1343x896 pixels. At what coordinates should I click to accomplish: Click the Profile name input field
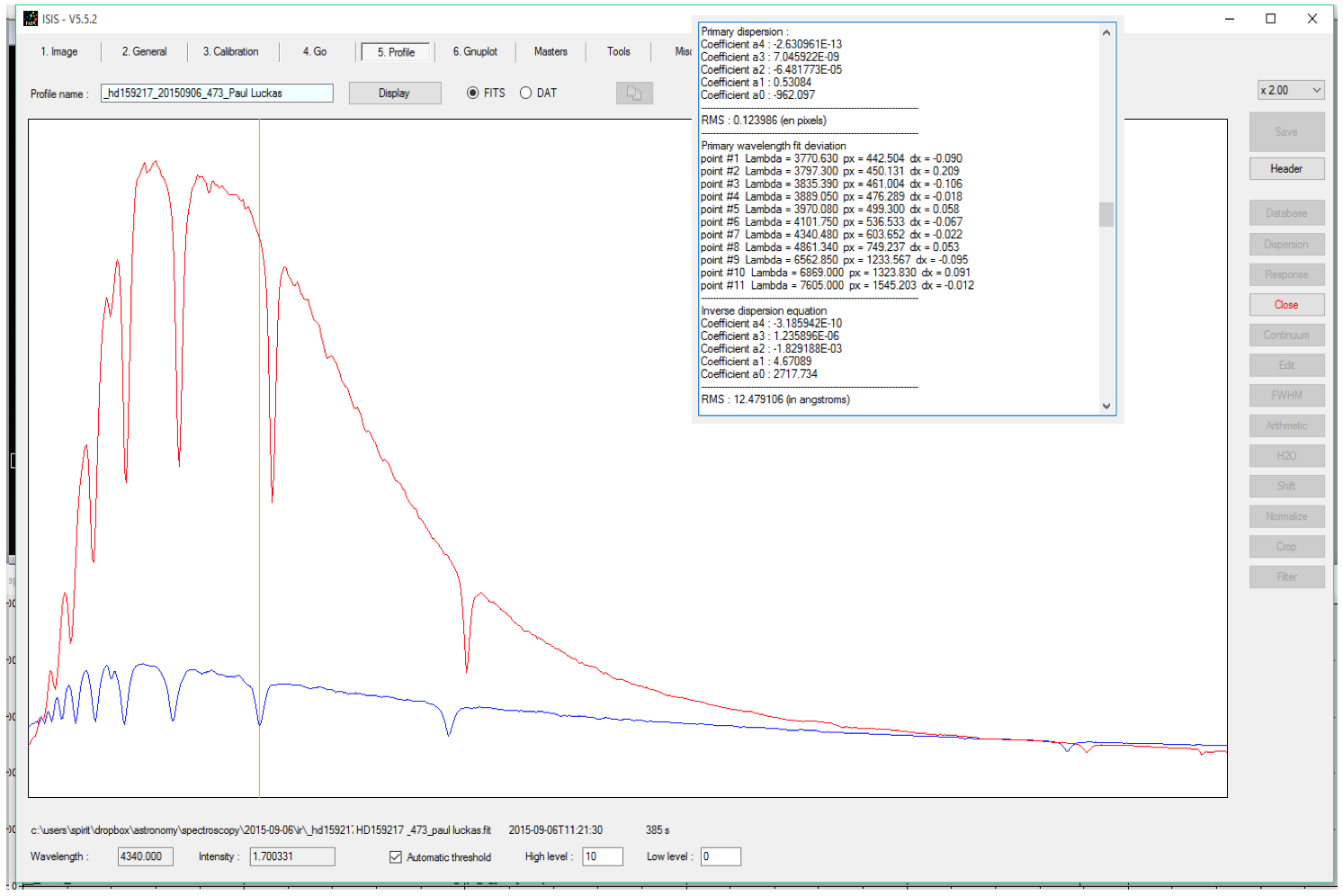(x=217, y=94)
